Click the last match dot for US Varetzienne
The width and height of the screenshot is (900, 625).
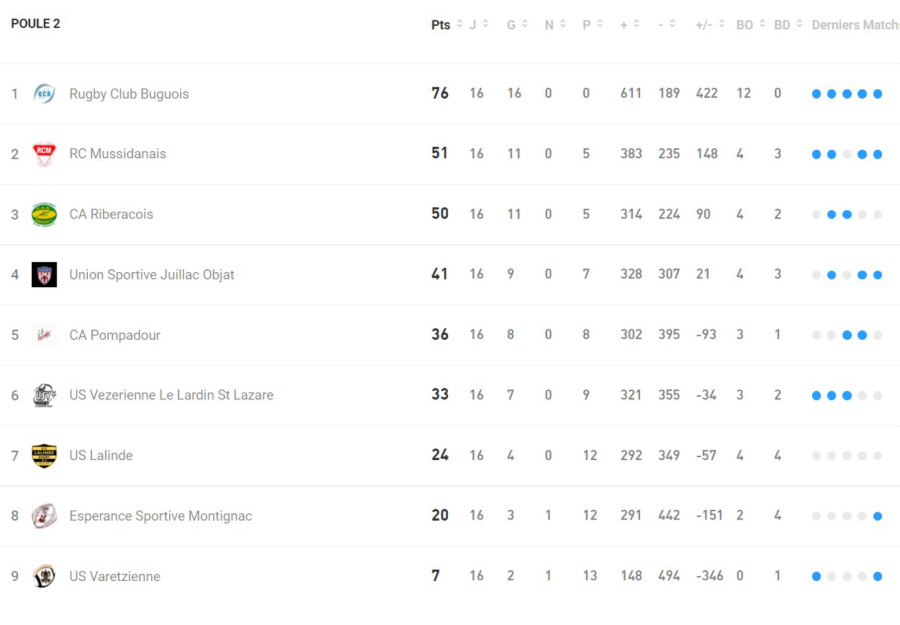click(x=878, y=576)
